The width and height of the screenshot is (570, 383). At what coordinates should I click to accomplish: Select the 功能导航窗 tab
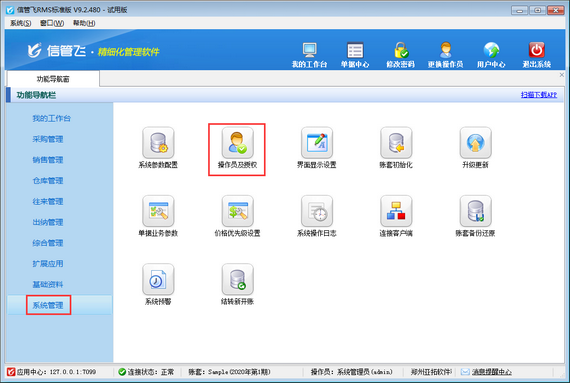click(53, 79)
